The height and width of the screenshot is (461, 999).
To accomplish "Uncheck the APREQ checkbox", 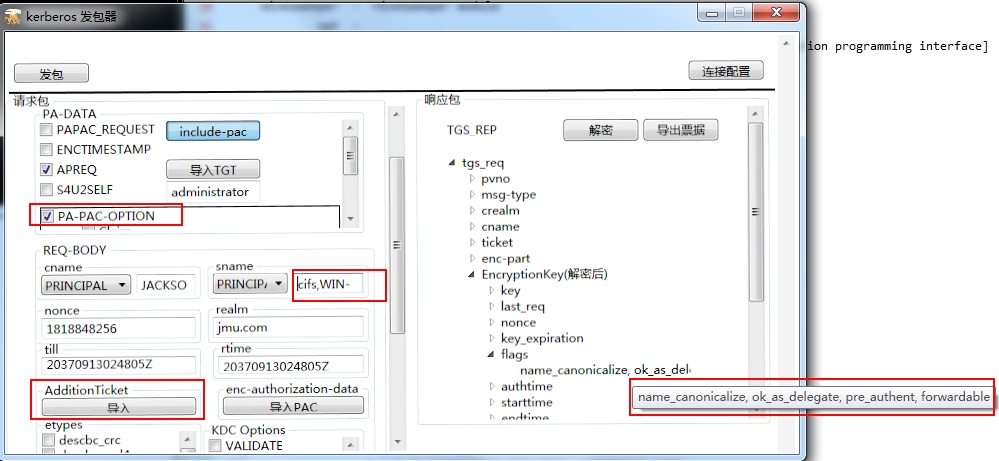I will coord(46,170).
